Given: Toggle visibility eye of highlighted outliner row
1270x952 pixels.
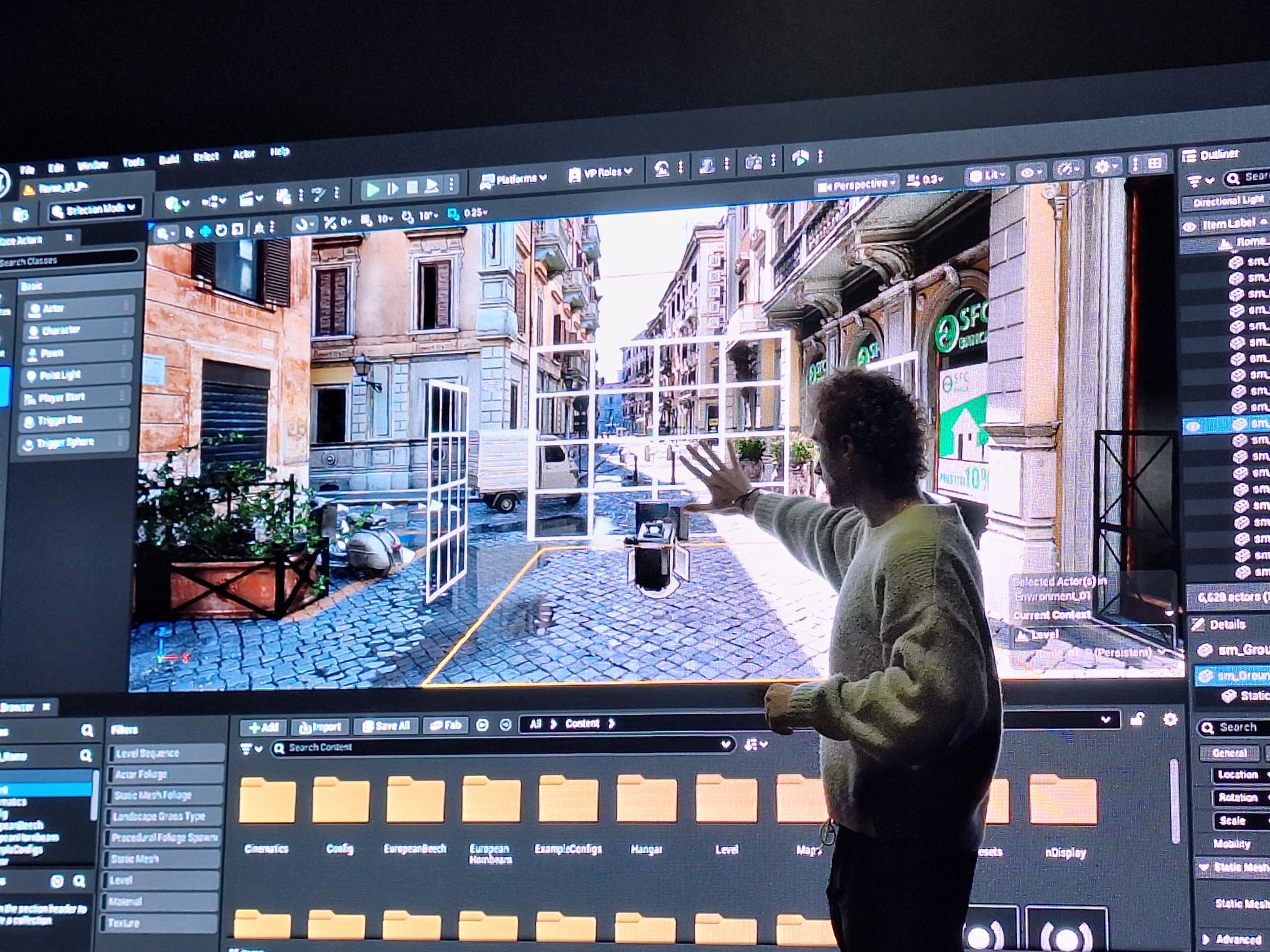Looking at the screenshot, I should click(x=1192, y=426).
